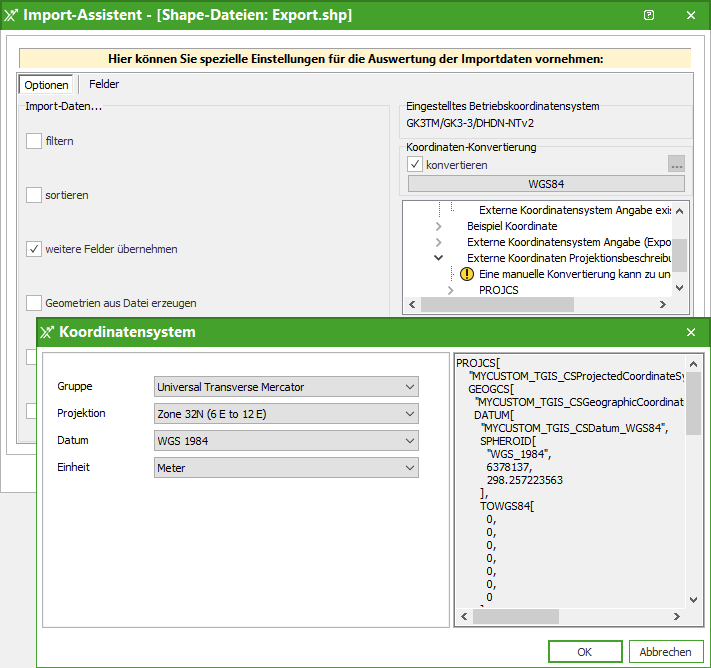Screen dimensions: 711x668
Task: Select the Optionen tab
Action: click(x=46, y=85)
